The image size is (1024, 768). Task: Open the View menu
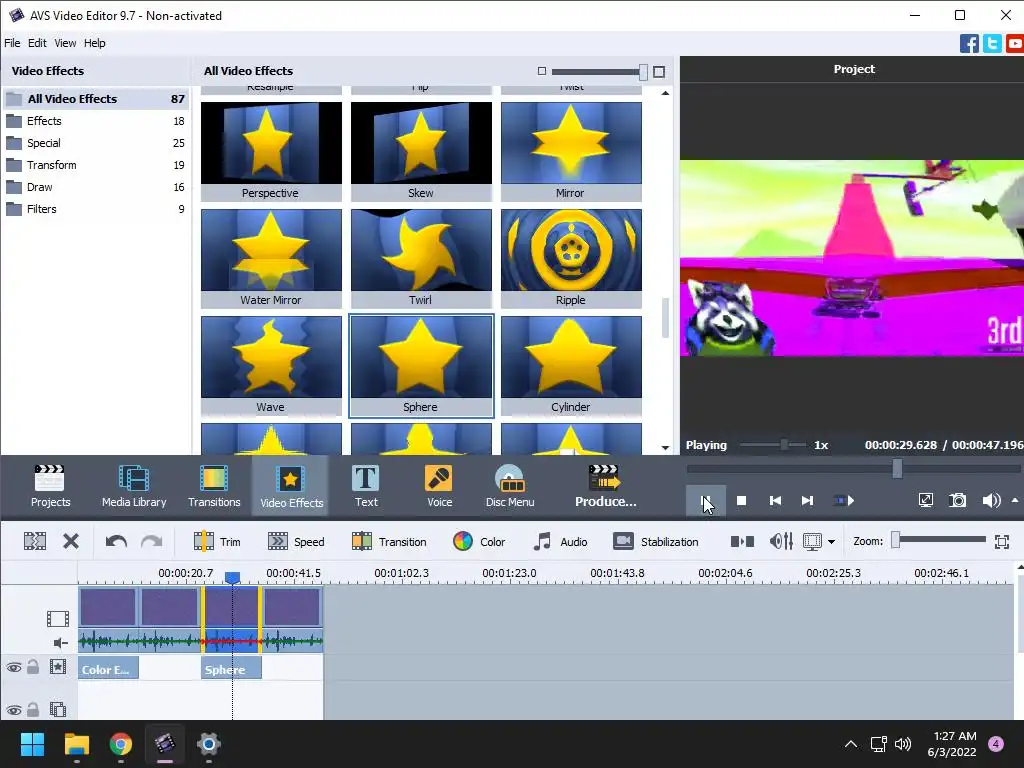click(x=65, y=43)
